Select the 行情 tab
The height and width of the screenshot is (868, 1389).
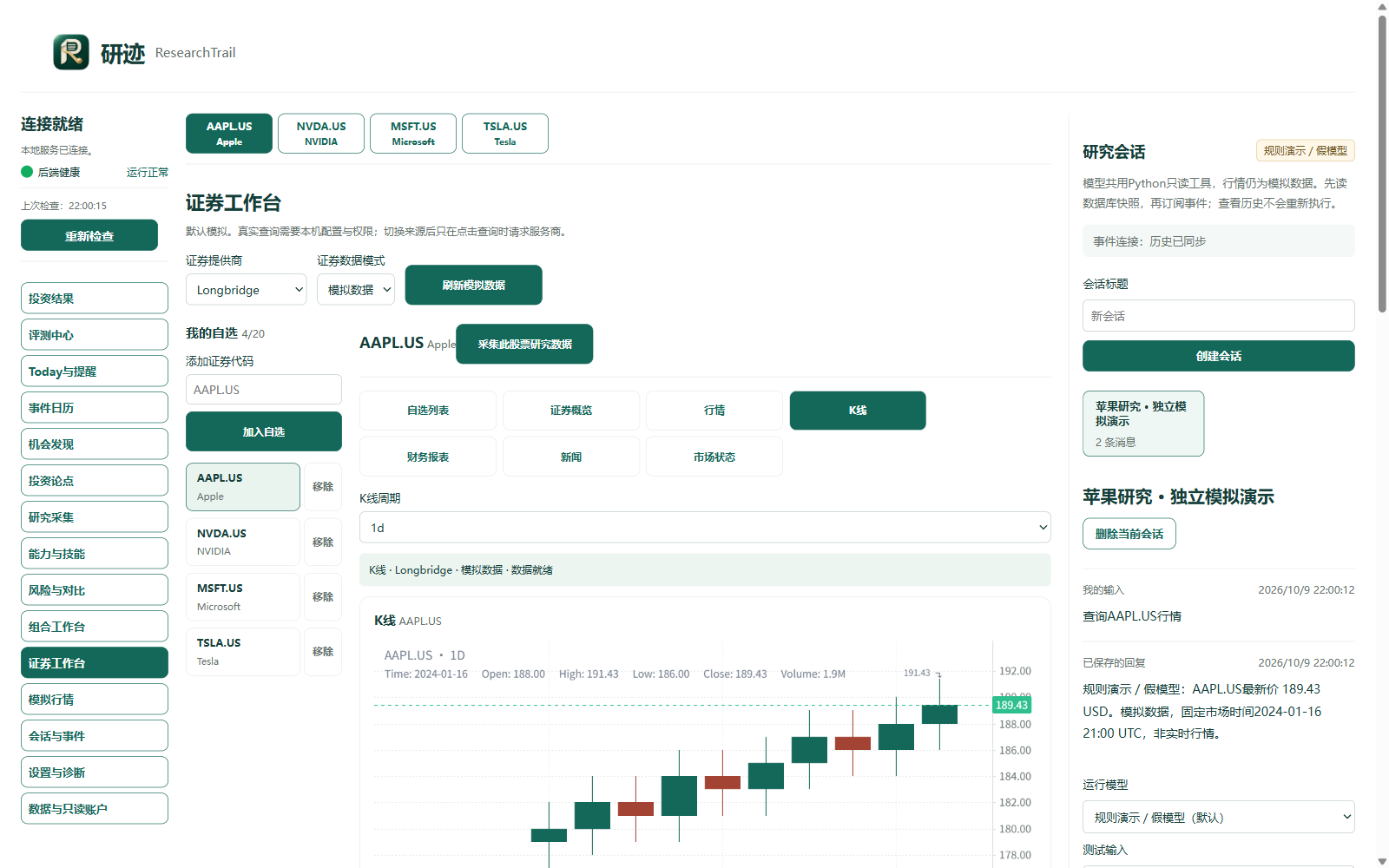714,411
